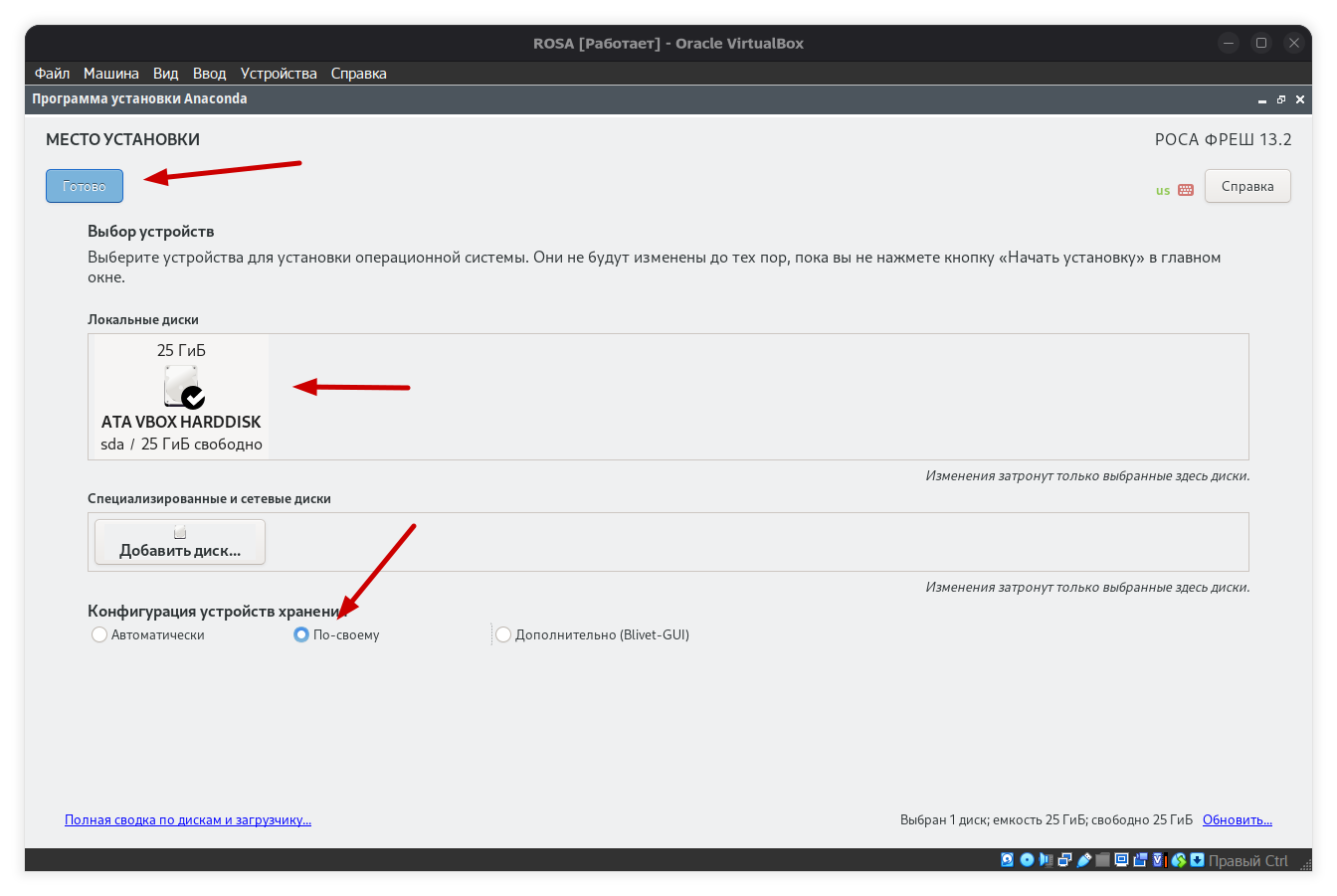
Task: Click the keyboard capture arrow status icon
Action: 1198,860
